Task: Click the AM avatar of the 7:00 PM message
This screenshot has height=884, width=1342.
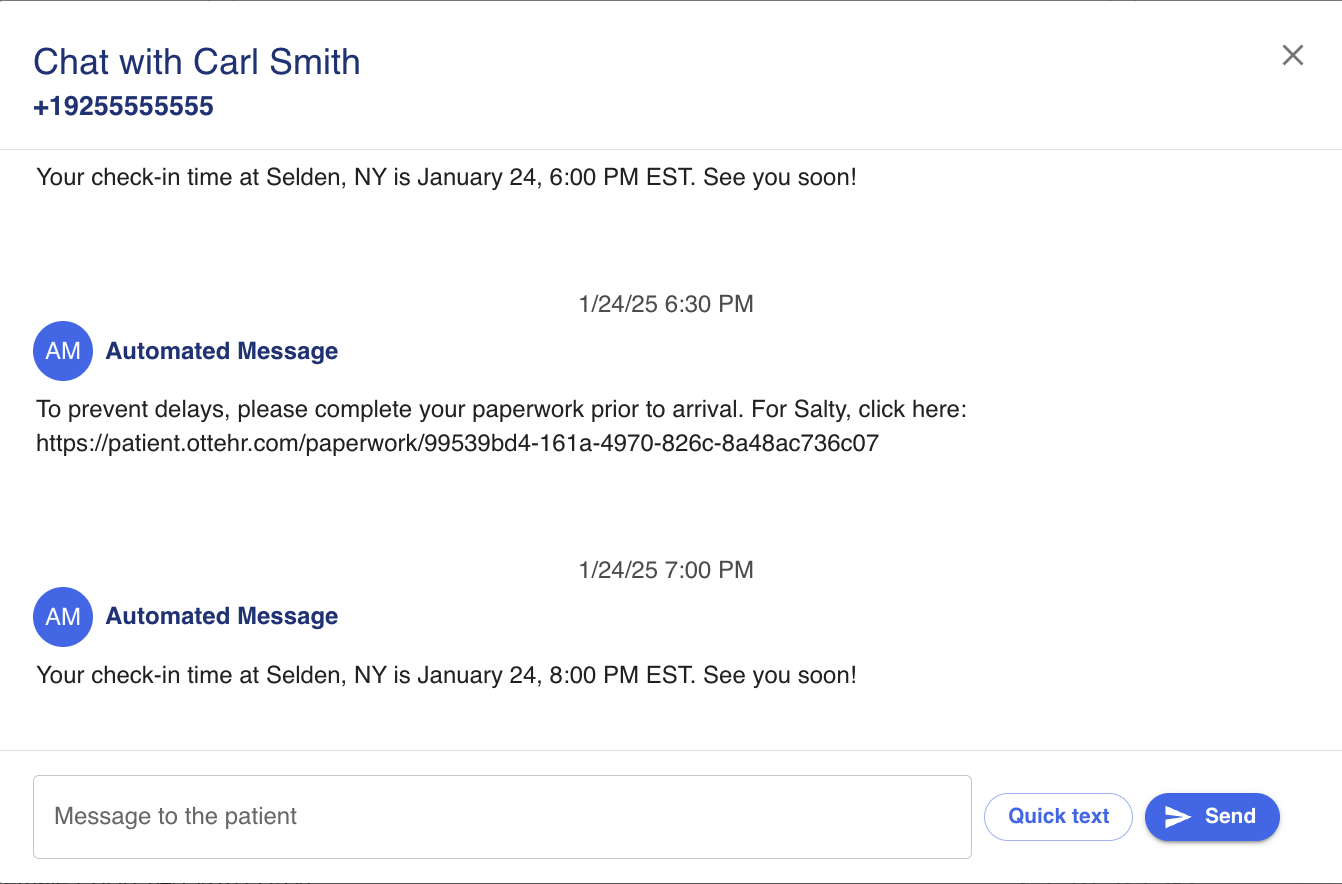Action: [63, 616]
